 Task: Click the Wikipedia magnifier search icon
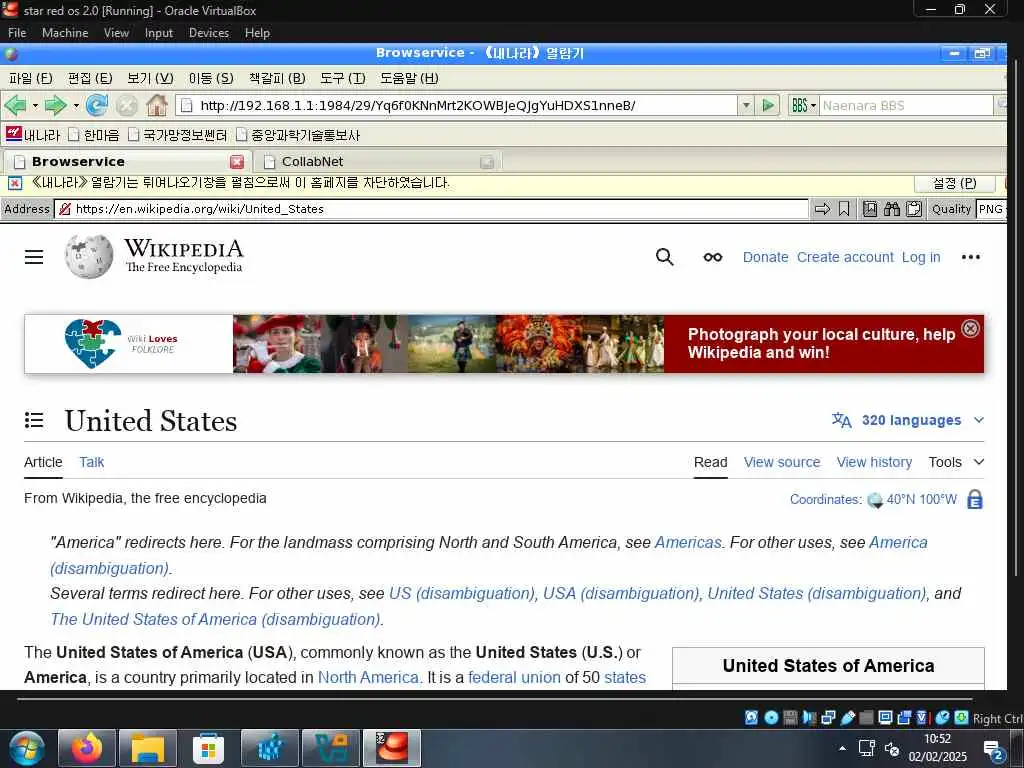click(x=664, y=257)
